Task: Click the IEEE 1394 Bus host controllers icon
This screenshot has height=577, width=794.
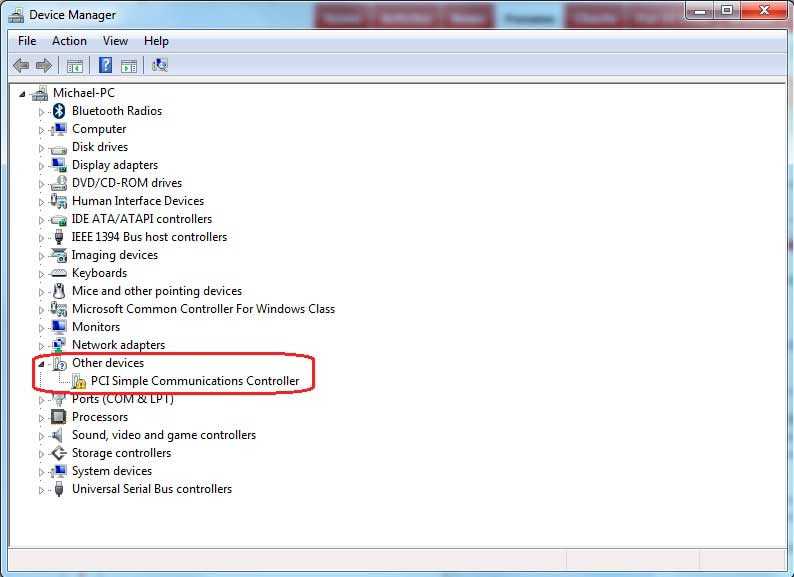Action: (59, 237)
